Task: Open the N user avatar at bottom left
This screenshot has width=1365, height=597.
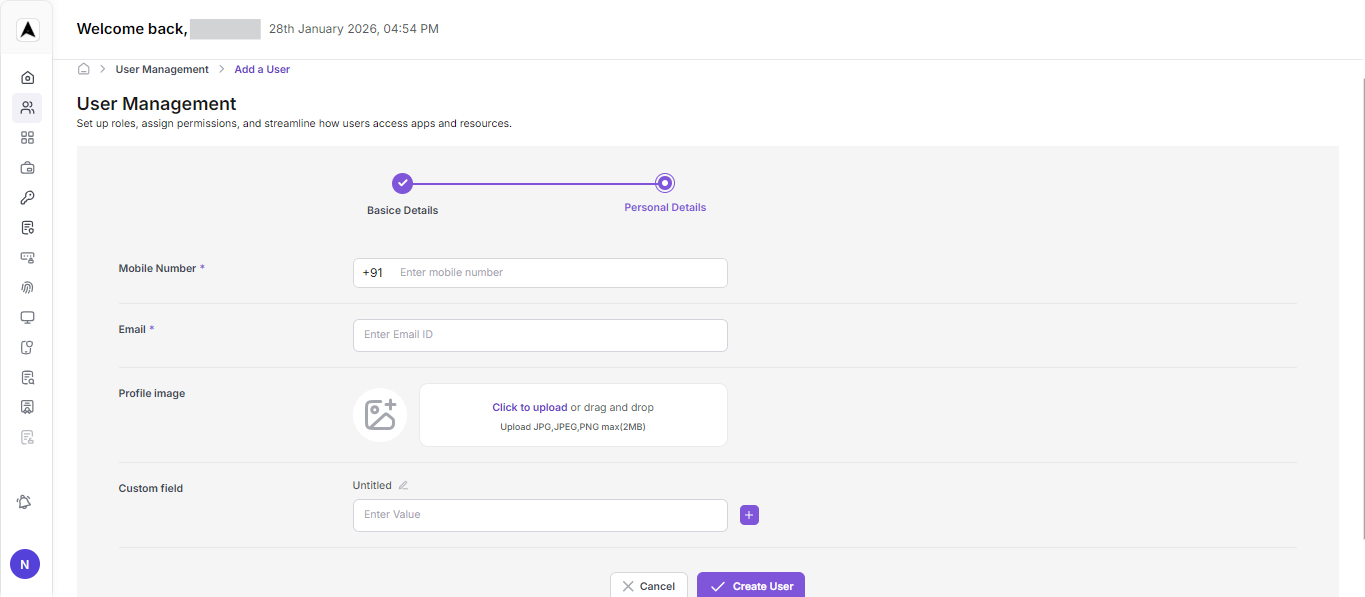Action: [24, 563]
